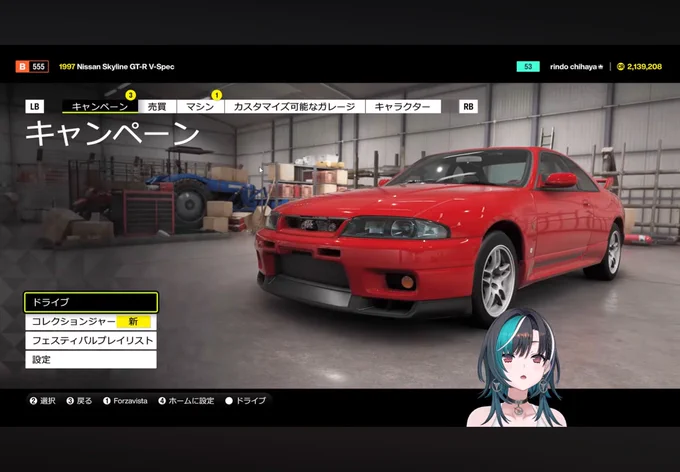Click the 戻る button hint

click(79, 401)
